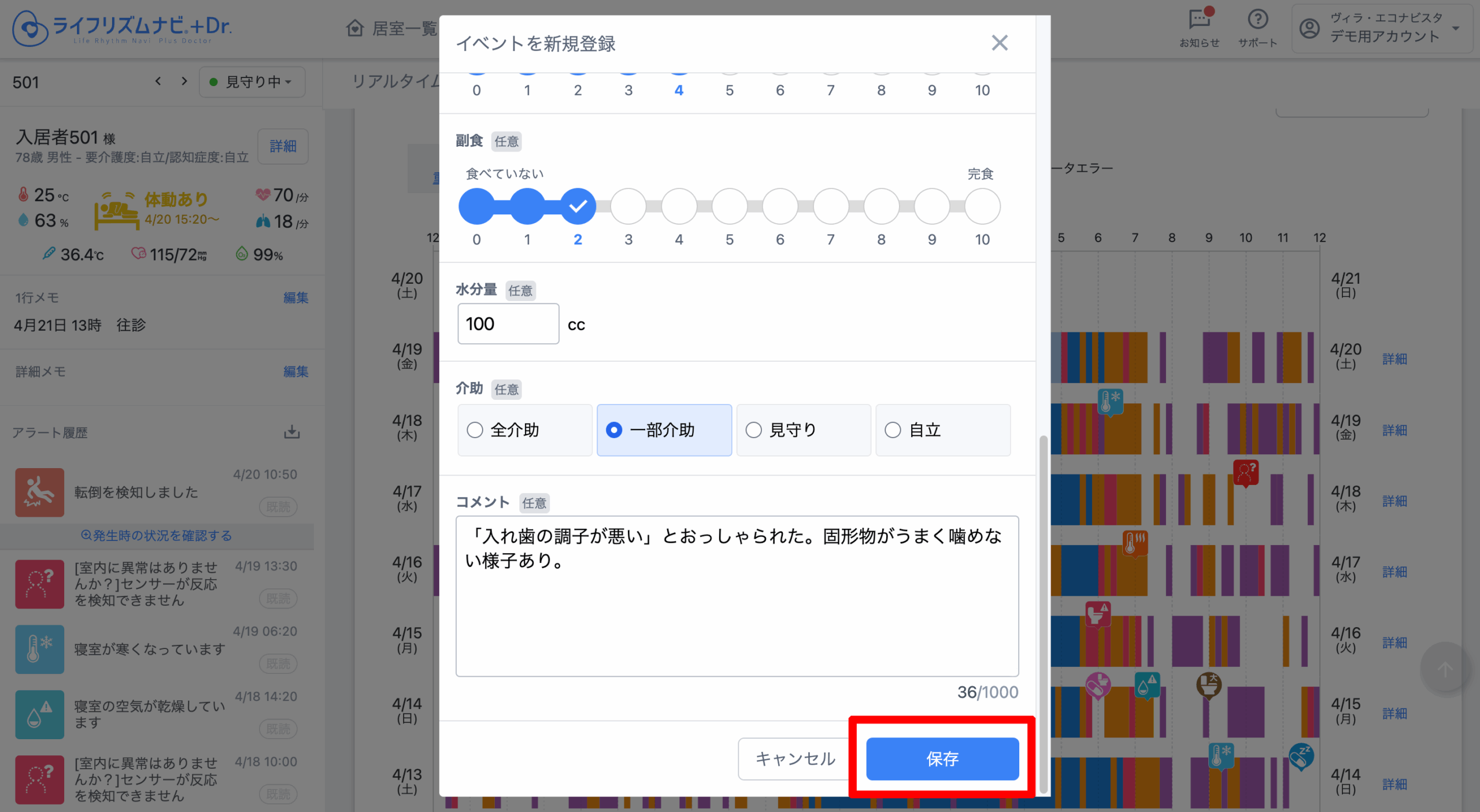Expand the デモ用アカウント account menu
This screenshot has height=812, width=1480.
[1382, 28]
